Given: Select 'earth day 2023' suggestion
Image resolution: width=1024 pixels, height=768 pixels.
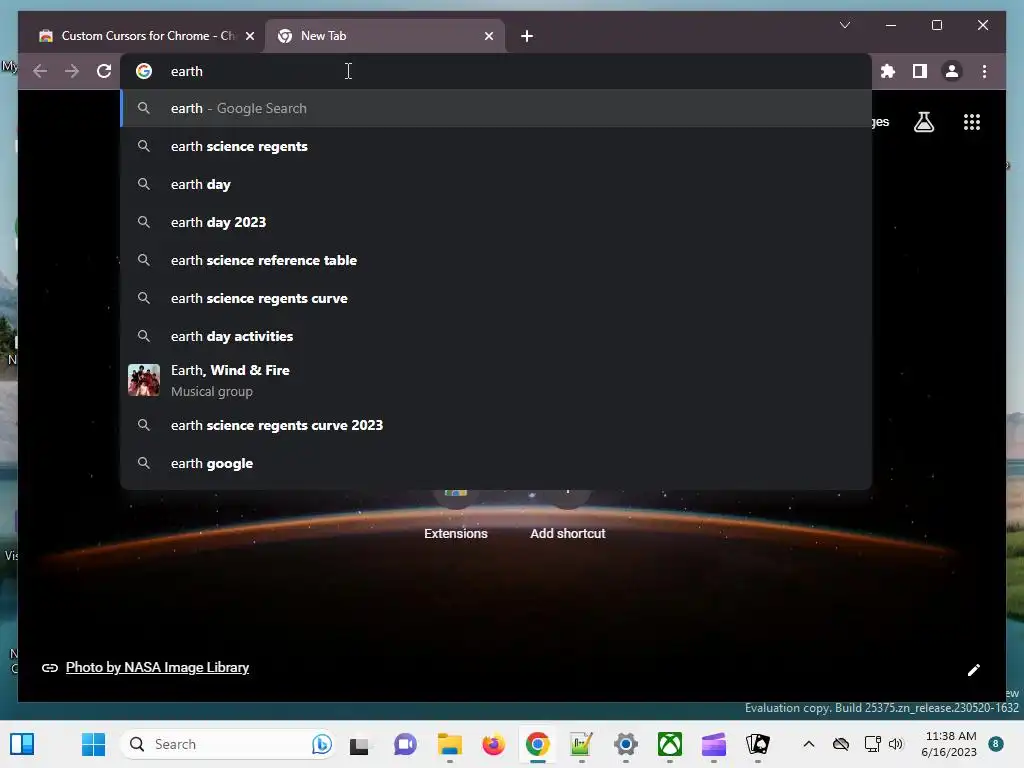Looking at the screenshot, I should point(496,222).
